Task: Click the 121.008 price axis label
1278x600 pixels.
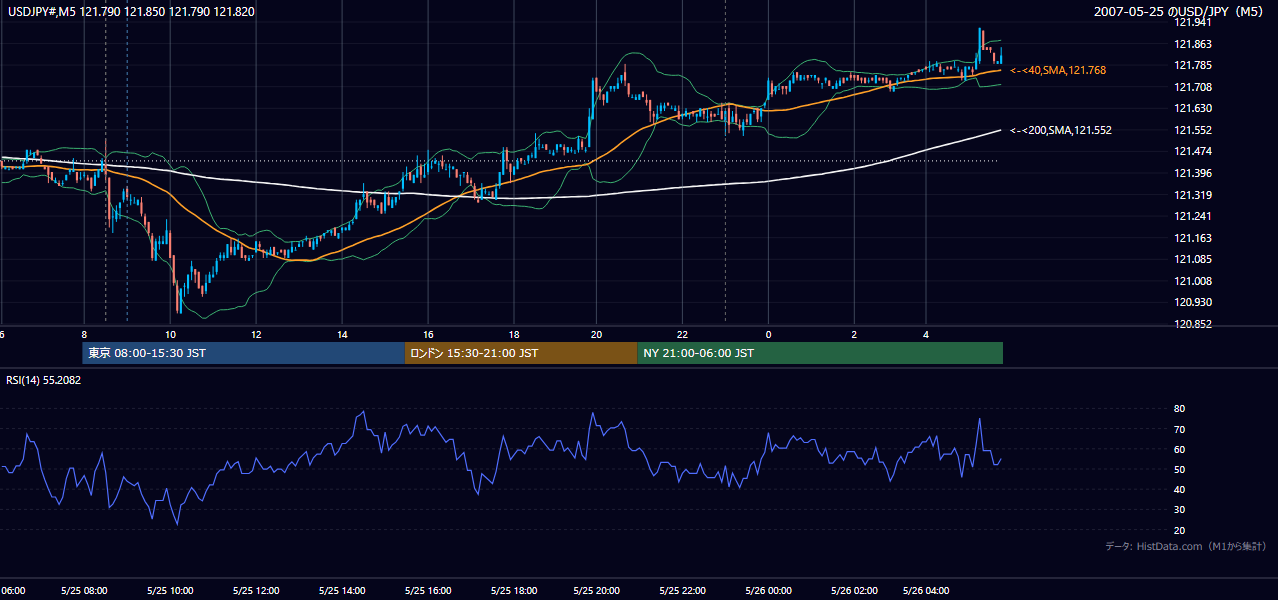Action: [x=1193, y=281]
